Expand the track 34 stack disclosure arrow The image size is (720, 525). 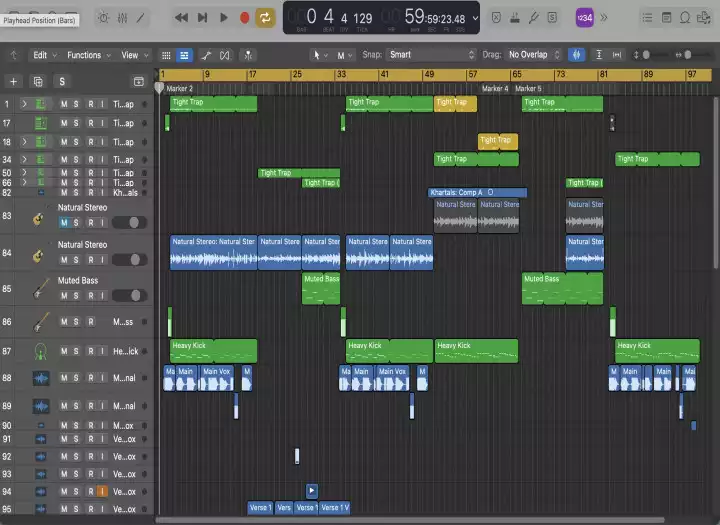24,159
